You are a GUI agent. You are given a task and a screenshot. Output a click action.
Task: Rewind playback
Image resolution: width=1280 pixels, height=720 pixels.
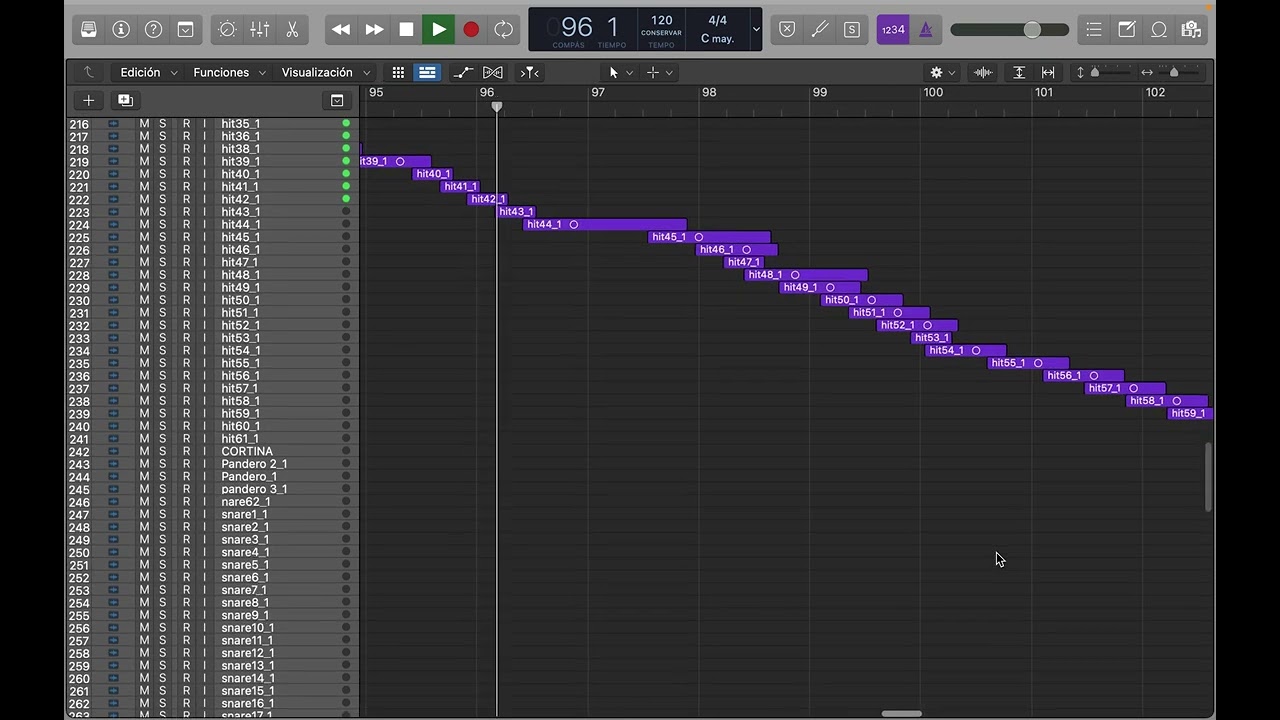click(341, 30)
